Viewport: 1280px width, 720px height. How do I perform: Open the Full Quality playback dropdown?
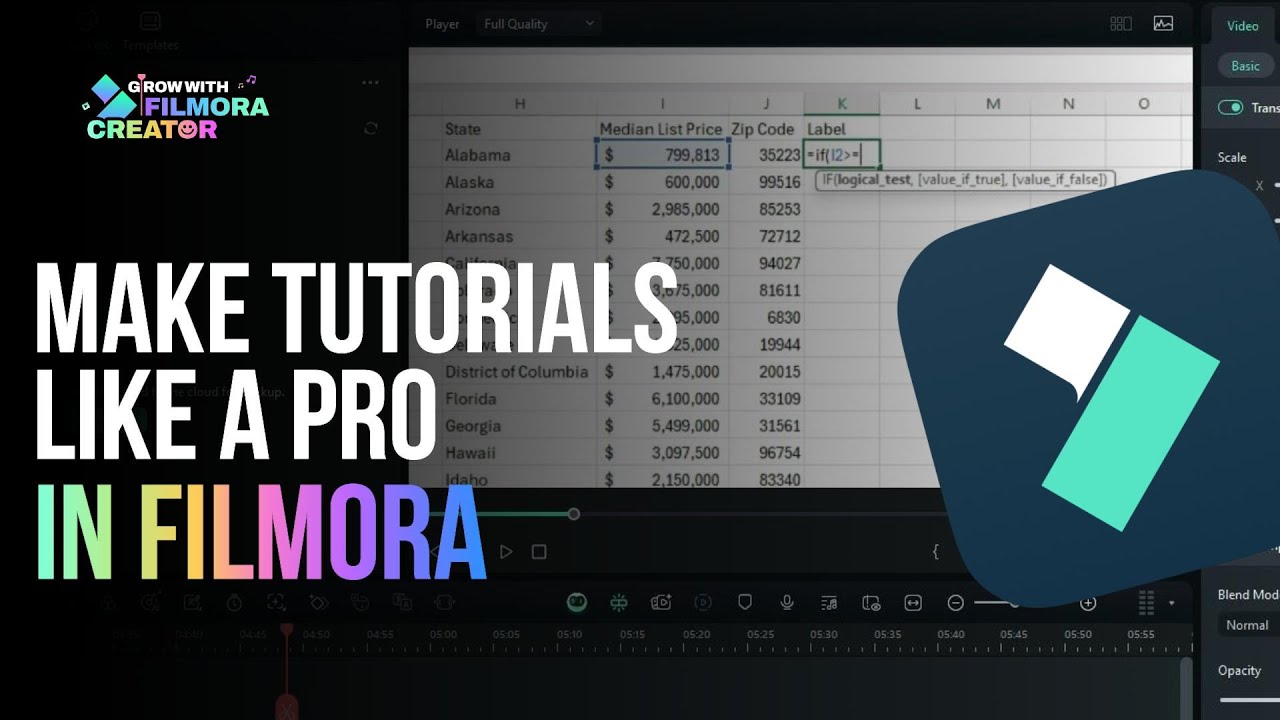click(x=538, y=24)
